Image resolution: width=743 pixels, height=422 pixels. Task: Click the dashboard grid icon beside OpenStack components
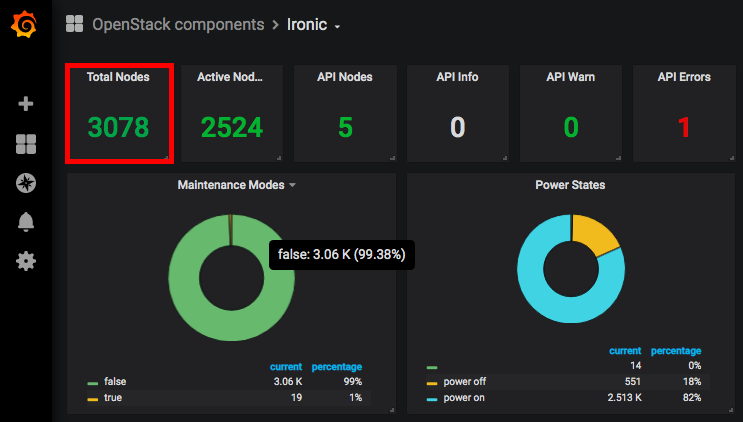(74, 24)
